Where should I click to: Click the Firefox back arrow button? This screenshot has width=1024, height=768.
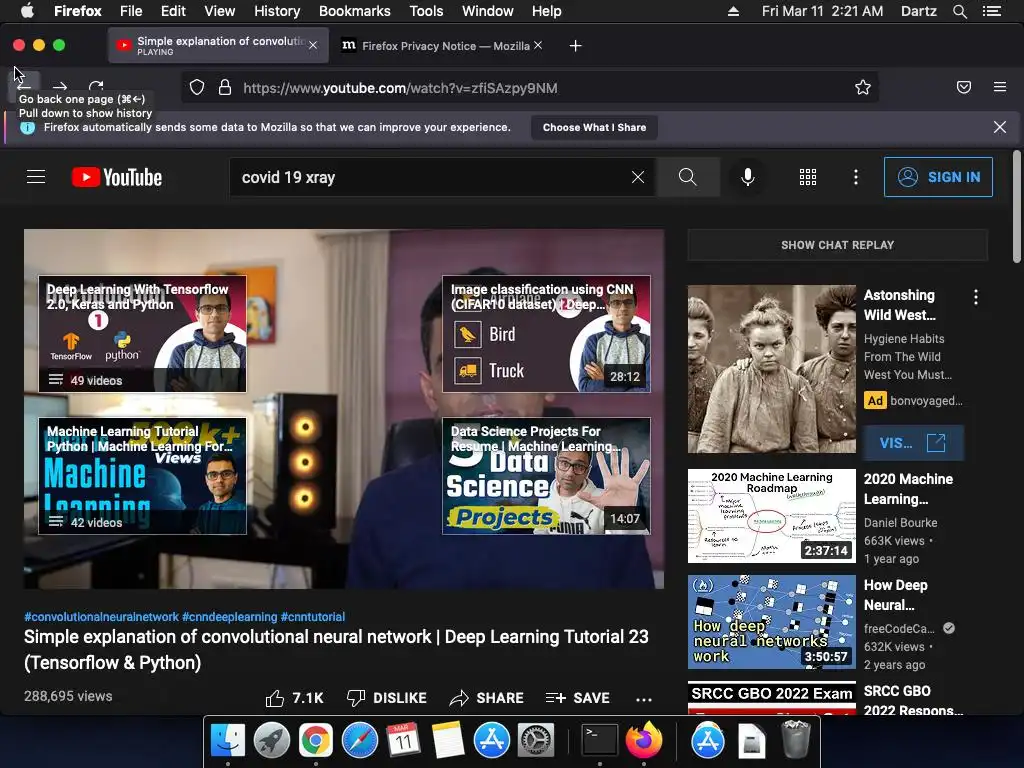(x=24, y=86)
